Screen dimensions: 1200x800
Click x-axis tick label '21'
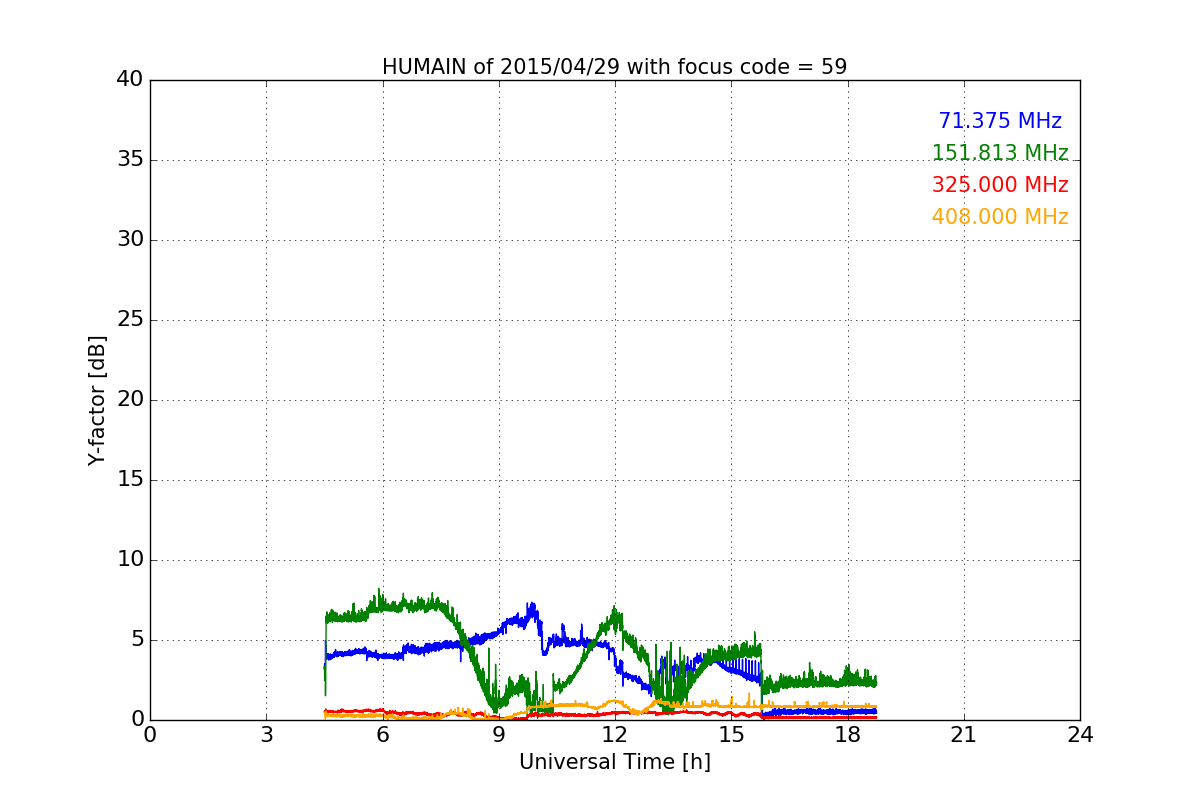964,735
